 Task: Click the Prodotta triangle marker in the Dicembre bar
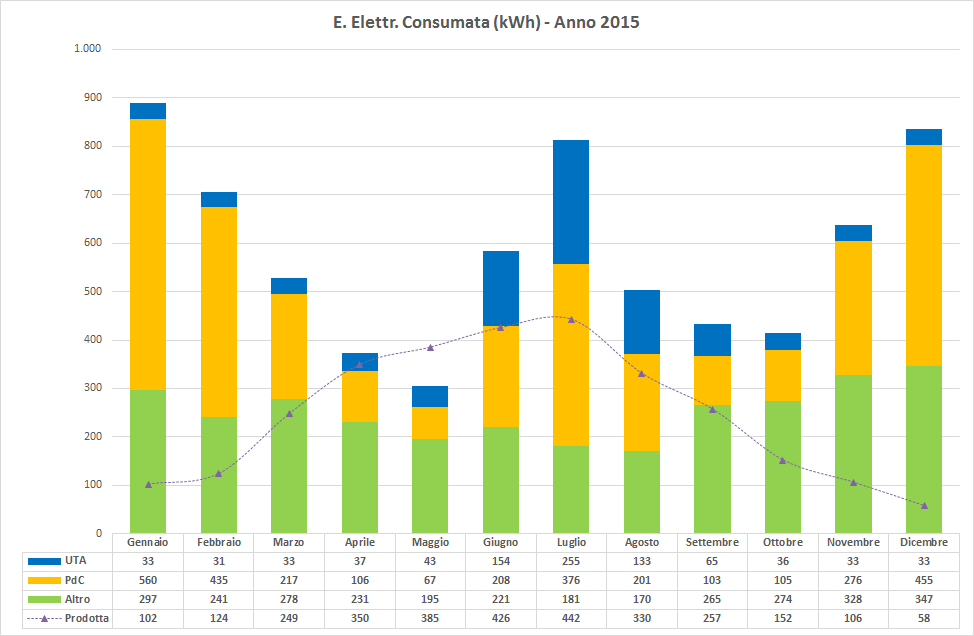coord(923,505)
